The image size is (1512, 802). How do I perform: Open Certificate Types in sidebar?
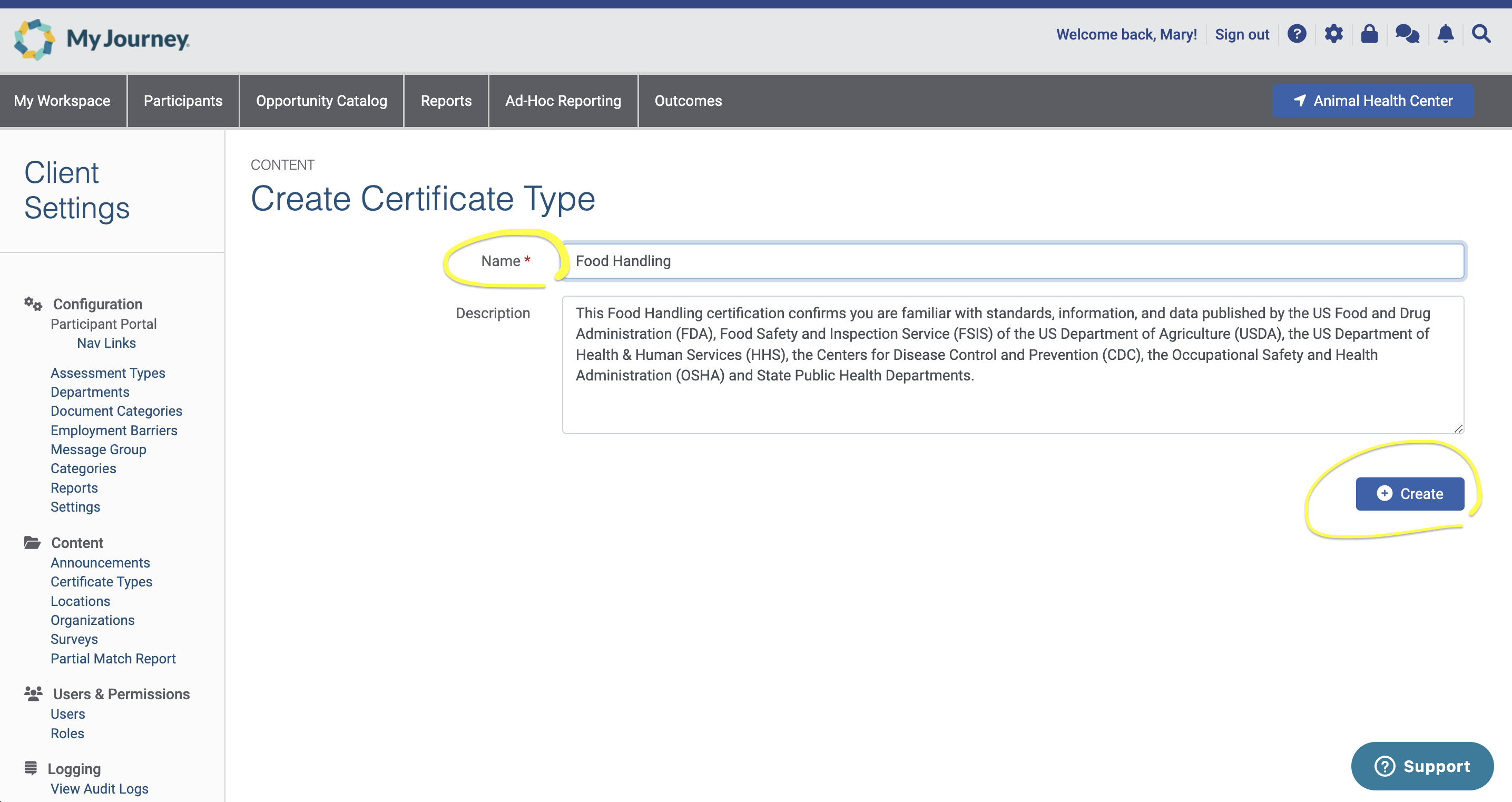[x=102, y=582]
